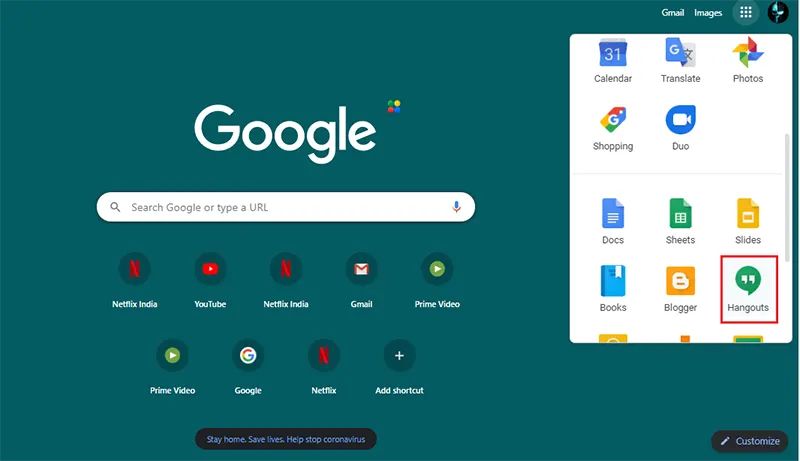
Task: Open Books from the apps panel
Action: (x=613, y=289)
